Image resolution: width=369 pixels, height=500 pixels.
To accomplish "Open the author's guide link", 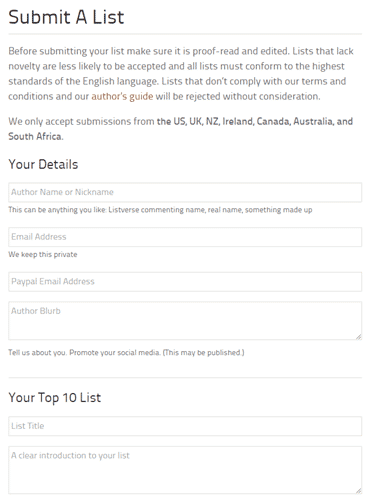I will pos(122,96).
